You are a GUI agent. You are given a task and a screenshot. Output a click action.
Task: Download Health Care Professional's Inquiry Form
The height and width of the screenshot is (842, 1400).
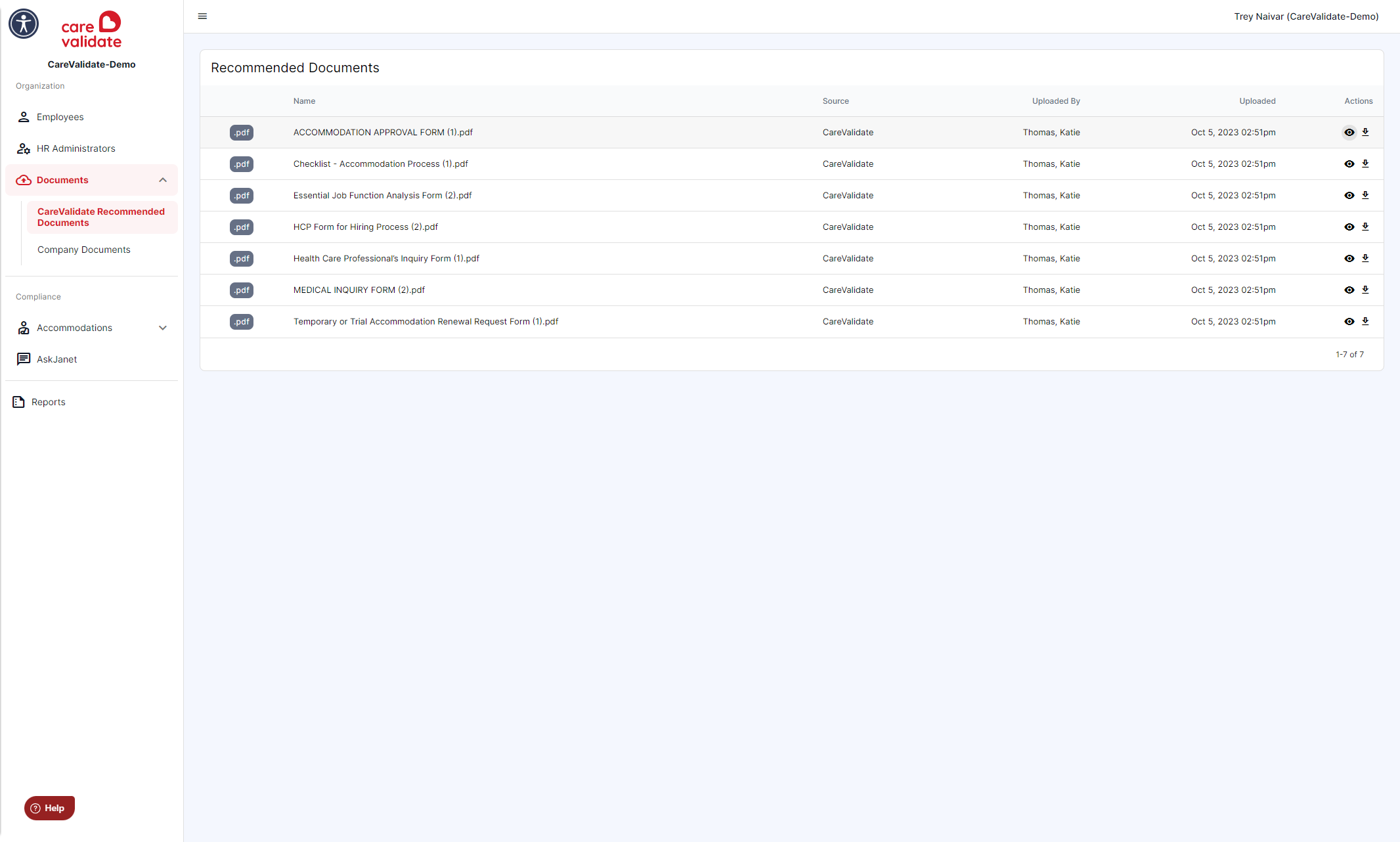coord(1365,258)
